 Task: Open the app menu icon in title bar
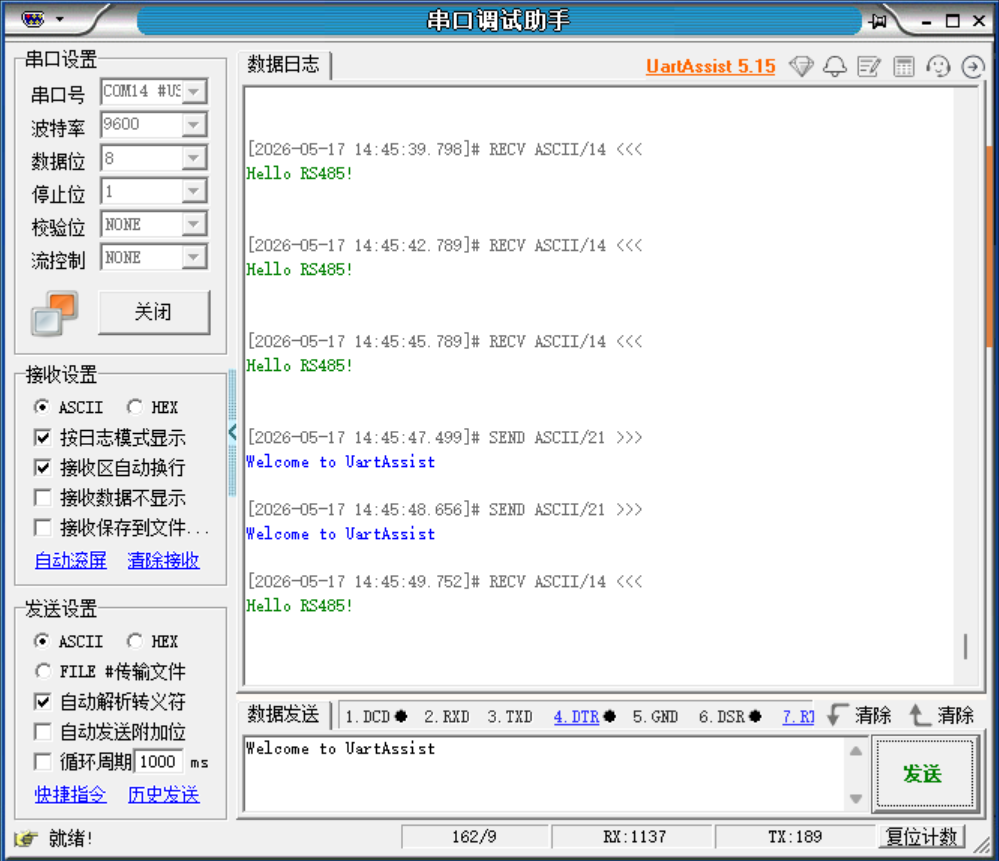(x=33, y=19)
